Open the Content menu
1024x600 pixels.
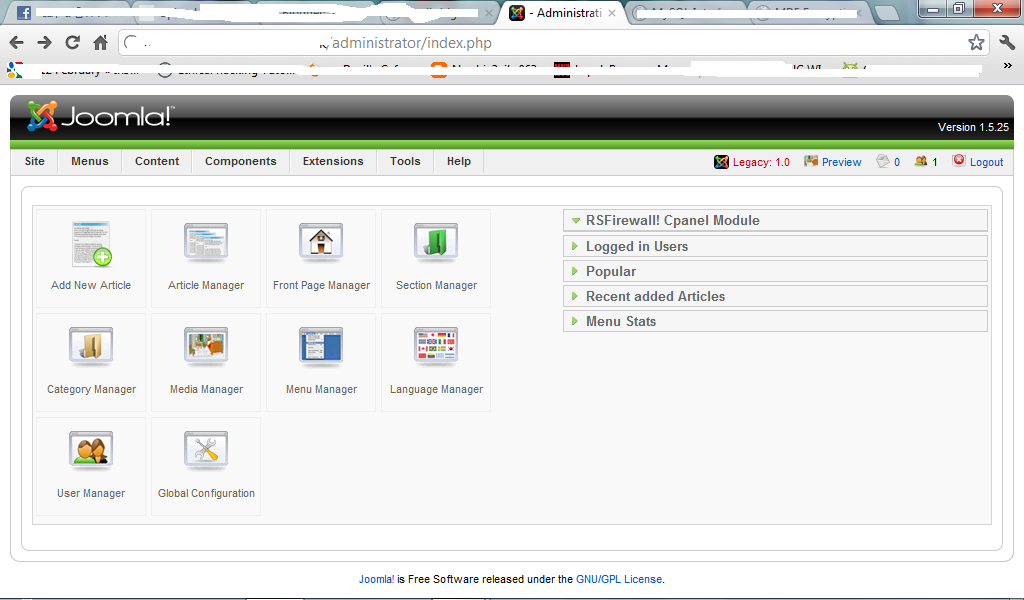(x=157, y=161)
